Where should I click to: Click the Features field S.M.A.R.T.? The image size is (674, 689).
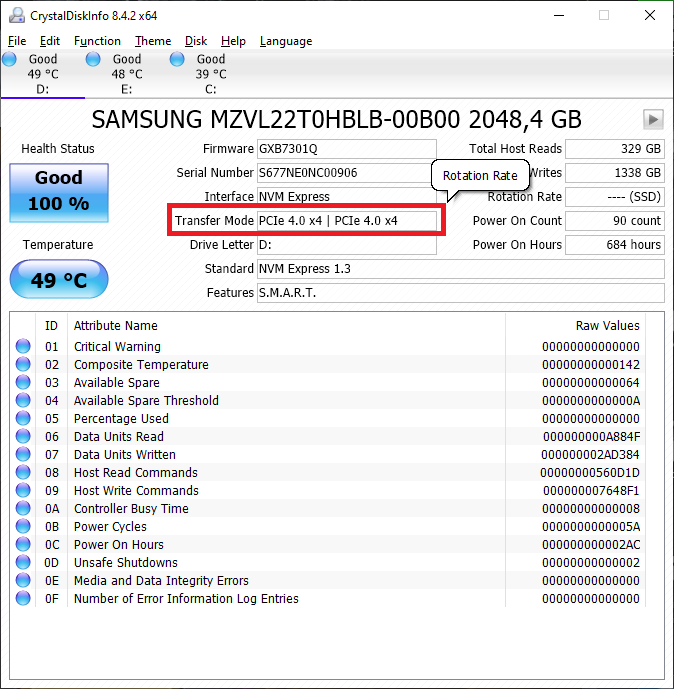pyautogui.click(x=460, y=293)
